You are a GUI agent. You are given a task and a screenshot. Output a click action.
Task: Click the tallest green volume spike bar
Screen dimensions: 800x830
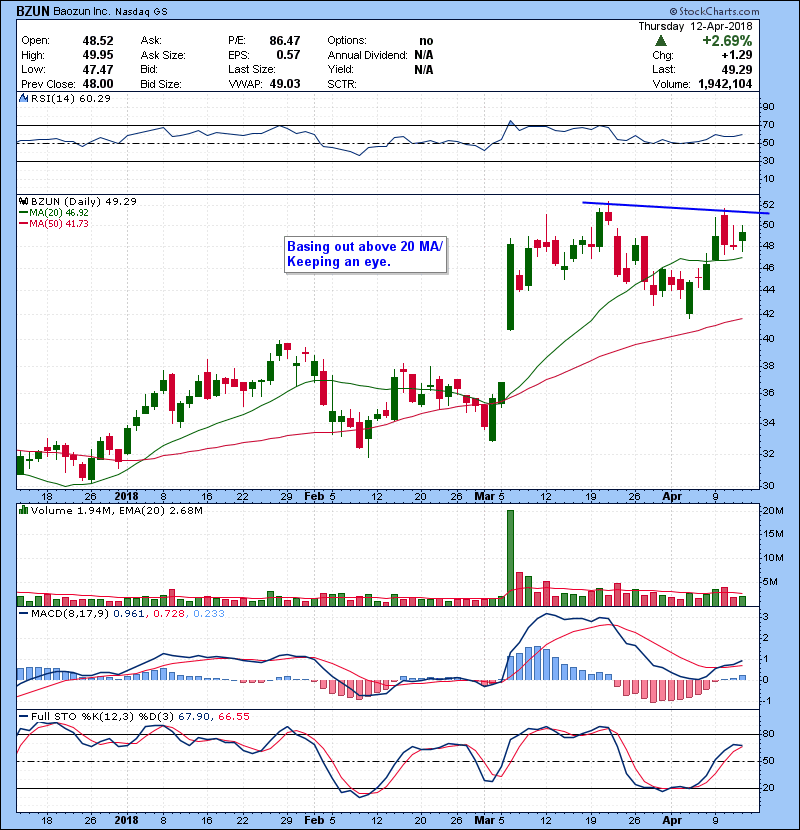[x=510, y=558]
